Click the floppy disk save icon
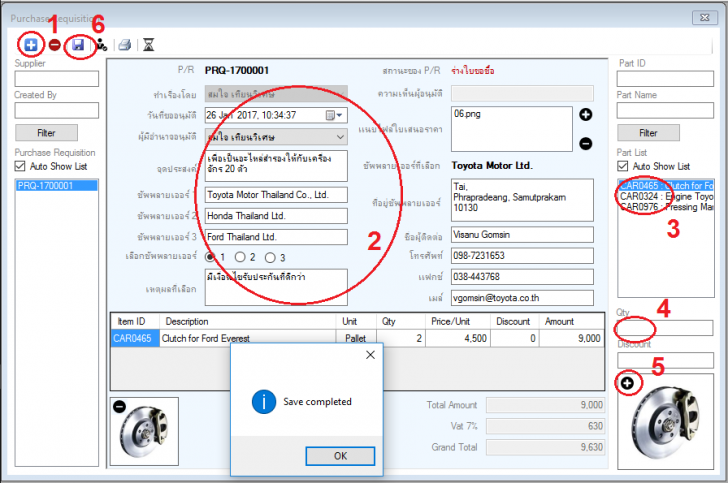Screen dimensions: 728x483 pyautogui.click(x=78, y=45)
